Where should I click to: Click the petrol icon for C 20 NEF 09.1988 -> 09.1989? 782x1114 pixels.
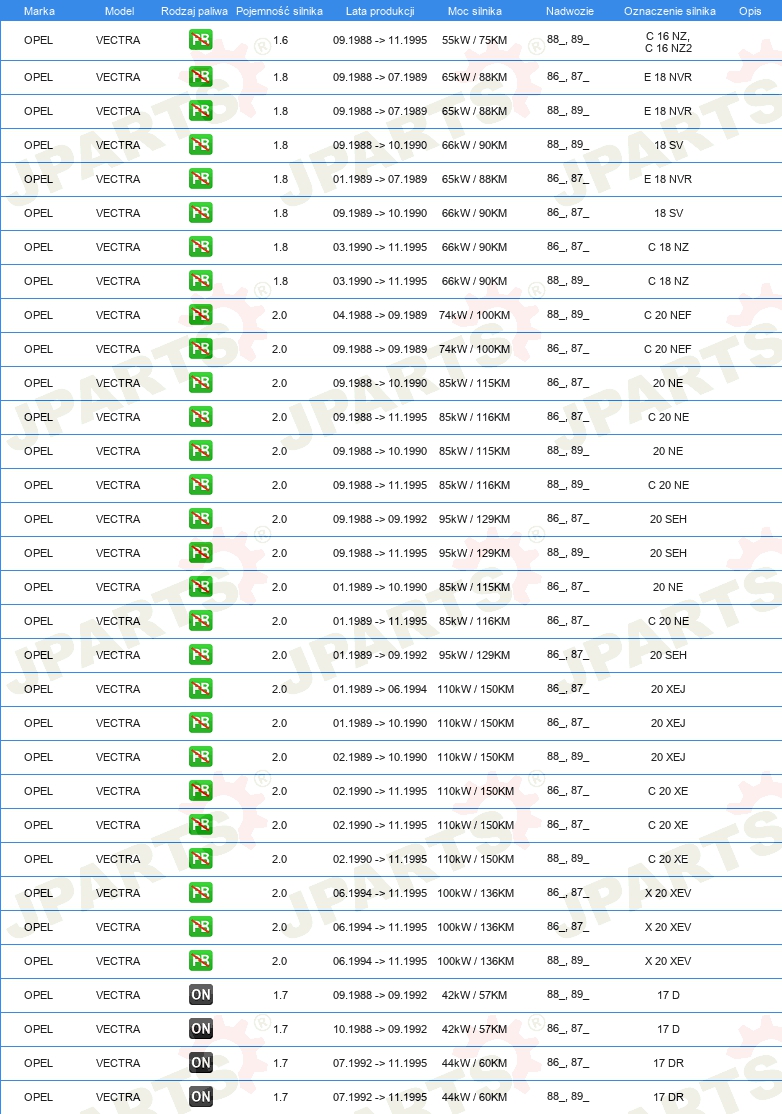click(201, 349)
